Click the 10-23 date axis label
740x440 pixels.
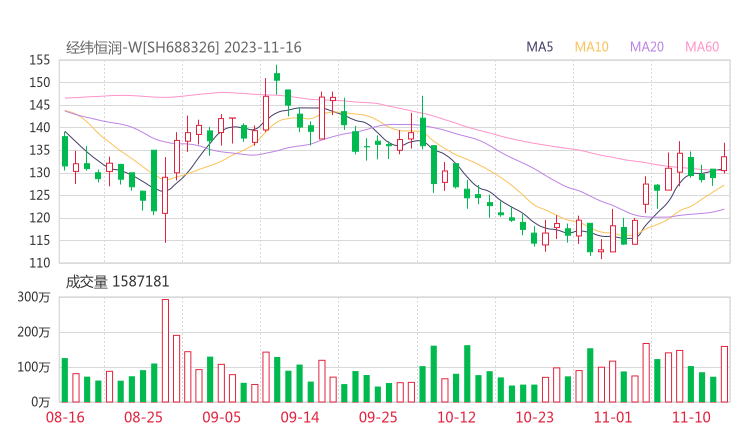(x=534, y=417)
